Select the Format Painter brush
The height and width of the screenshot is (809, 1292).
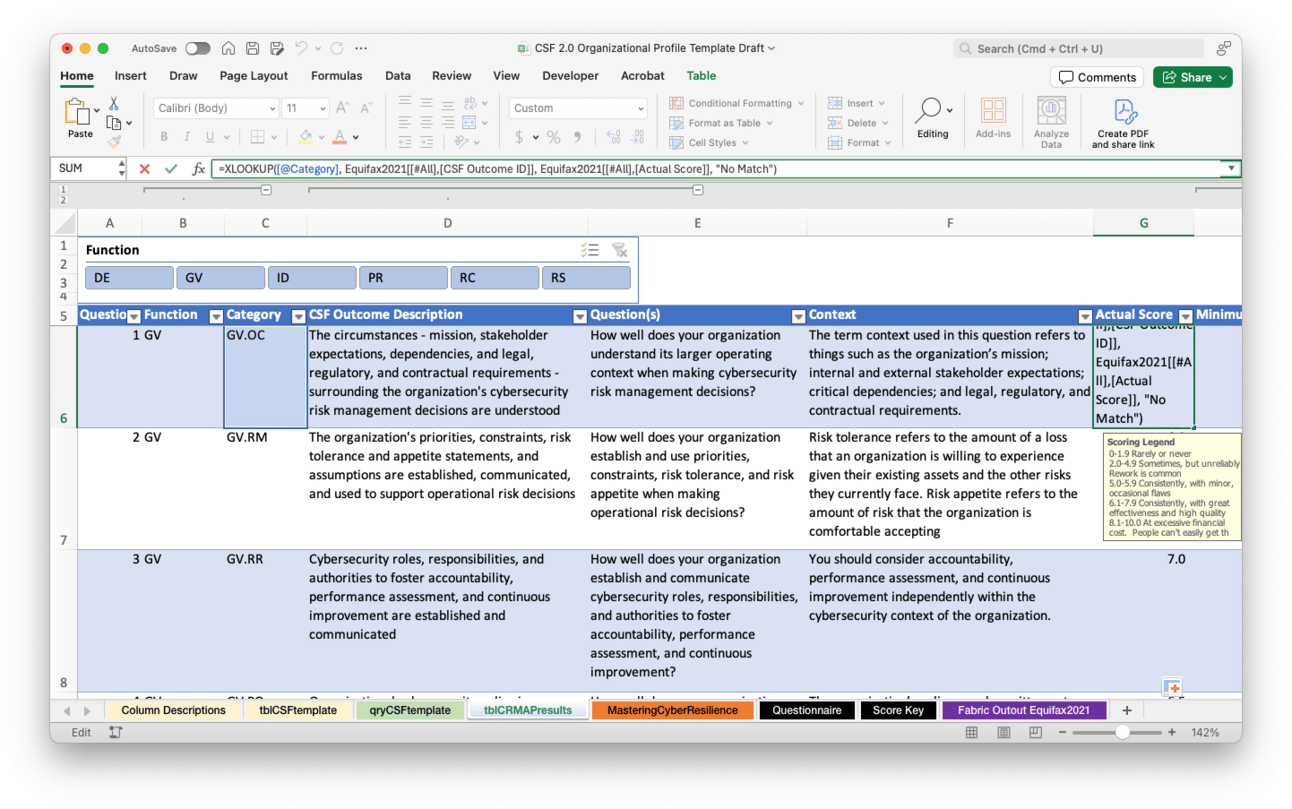(x=114, y=142)
